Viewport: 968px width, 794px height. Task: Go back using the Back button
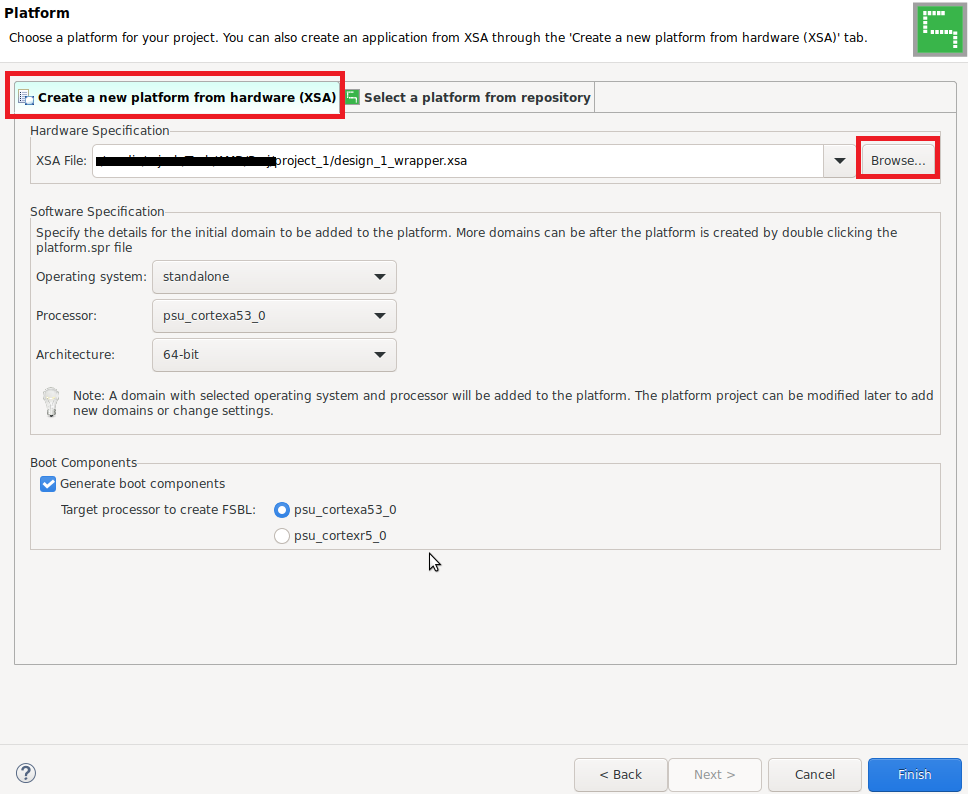(x=620, y=774)
